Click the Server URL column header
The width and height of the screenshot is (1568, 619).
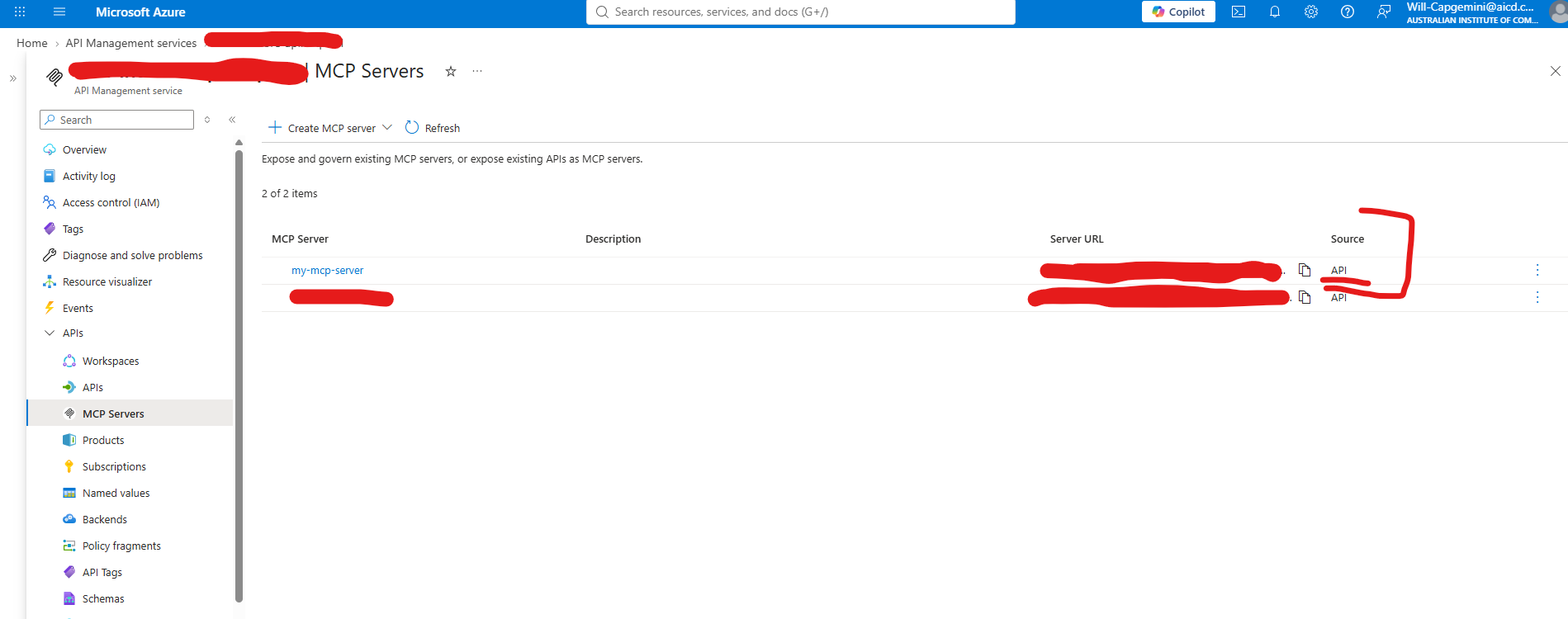1077,239
